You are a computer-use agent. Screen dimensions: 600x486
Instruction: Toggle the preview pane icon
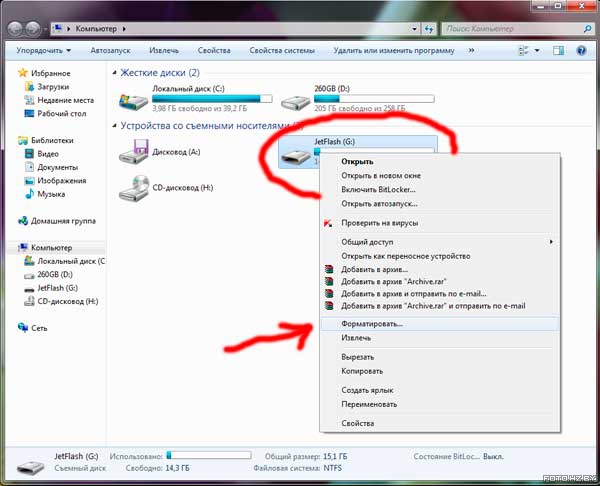[x=558, y=51]
